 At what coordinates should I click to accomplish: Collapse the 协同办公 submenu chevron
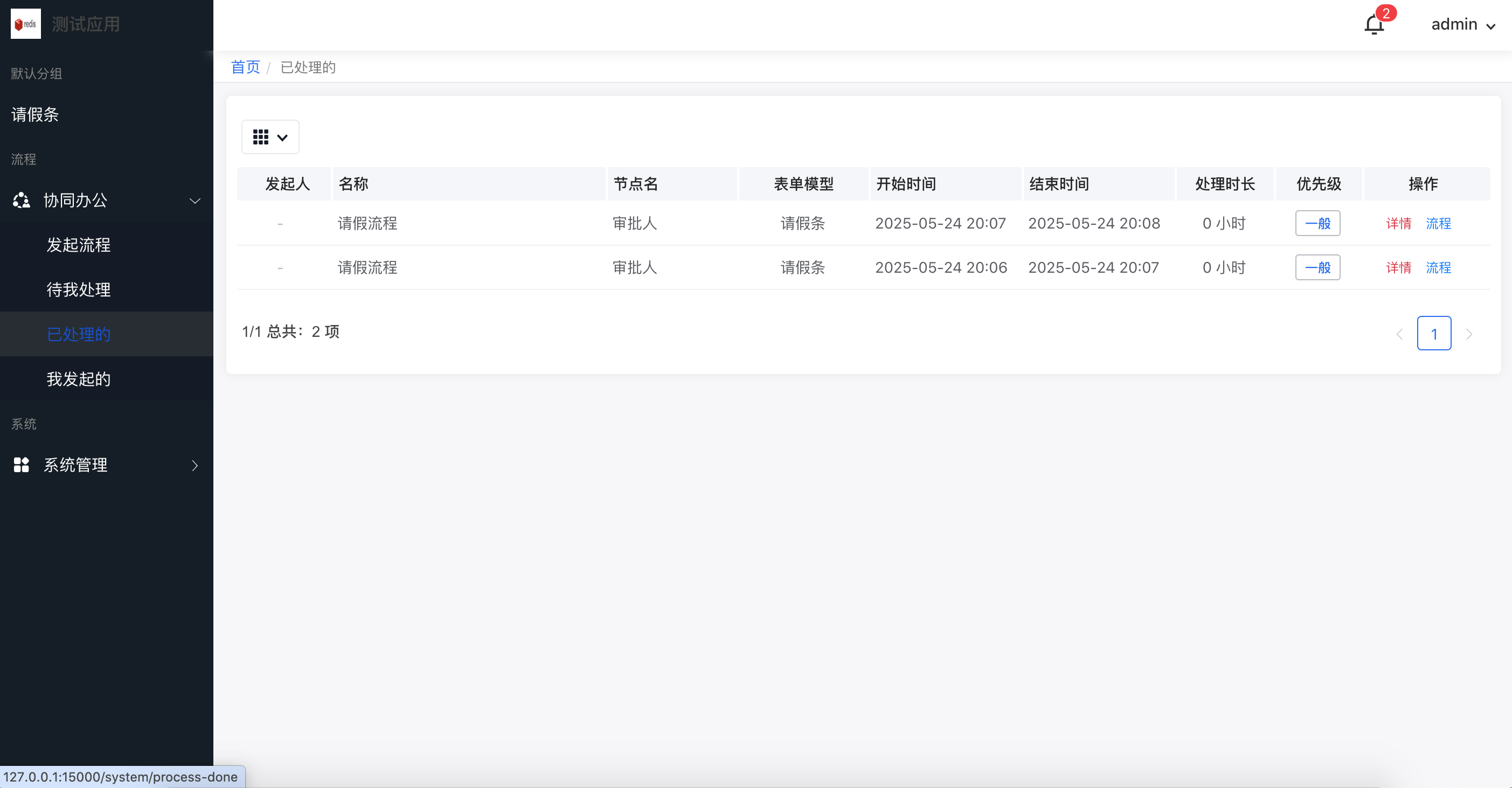click(x=195, y=201)
